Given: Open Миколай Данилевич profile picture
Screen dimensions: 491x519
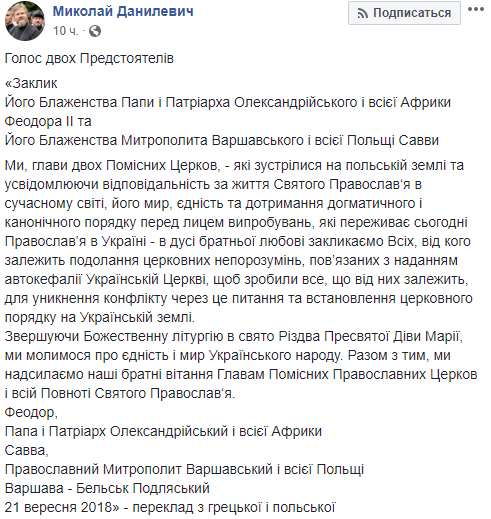Looking at the screenshot, I should (25, 21).
